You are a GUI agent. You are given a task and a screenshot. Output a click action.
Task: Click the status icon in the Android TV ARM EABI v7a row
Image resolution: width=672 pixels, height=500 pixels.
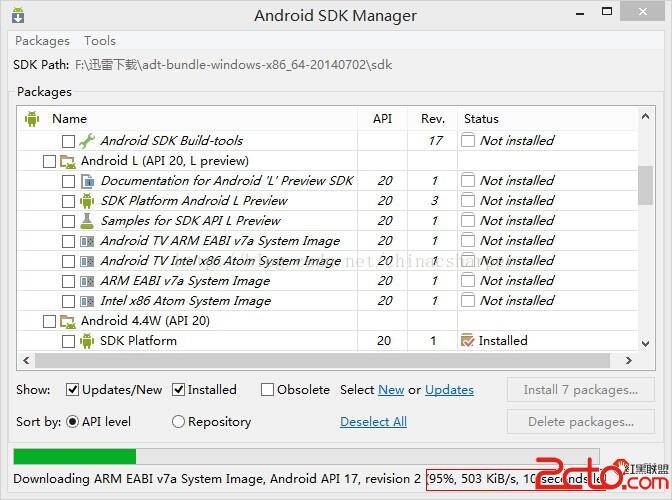pos(468,240)
